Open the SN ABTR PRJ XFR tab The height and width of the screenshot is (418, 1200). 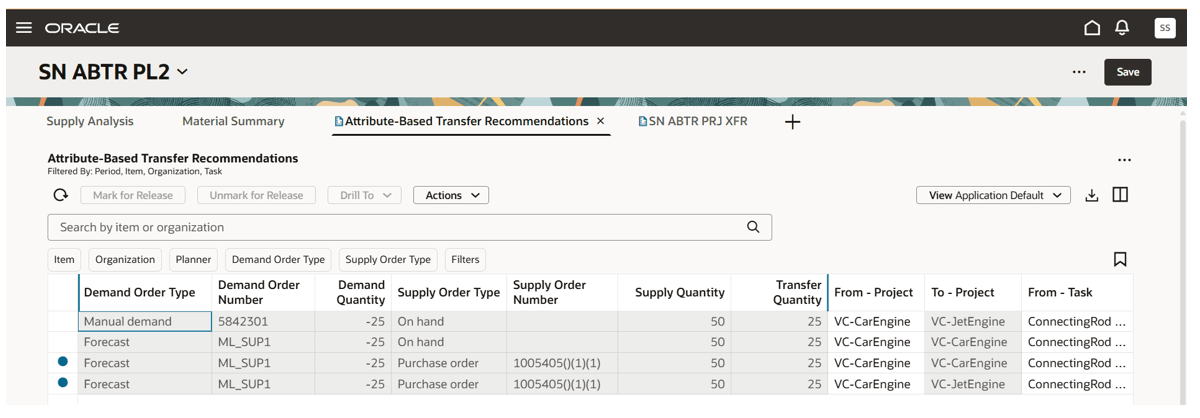(x=697, y=121)
